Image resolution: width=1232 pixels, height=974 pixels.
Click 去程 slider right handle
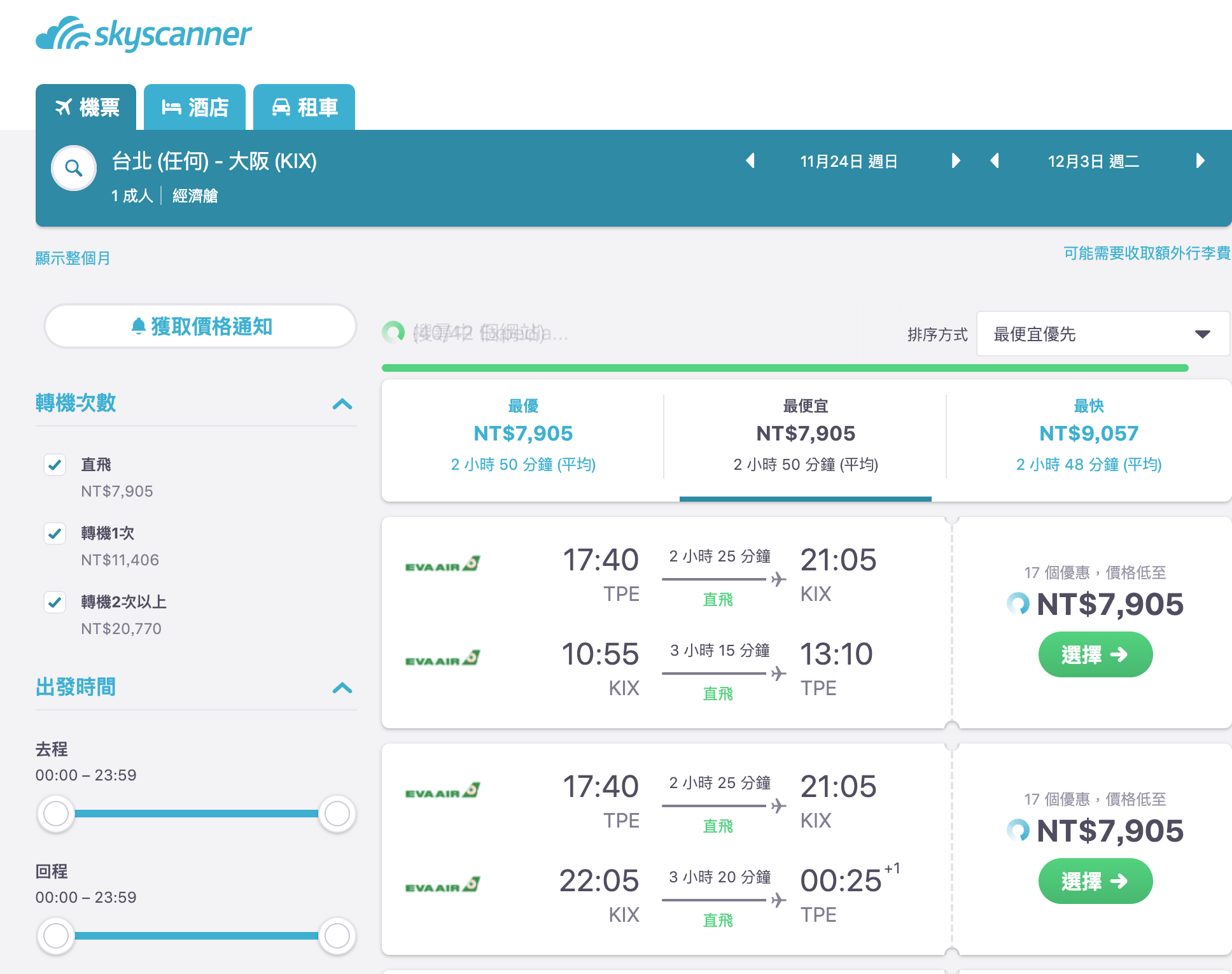click(337, 813)
